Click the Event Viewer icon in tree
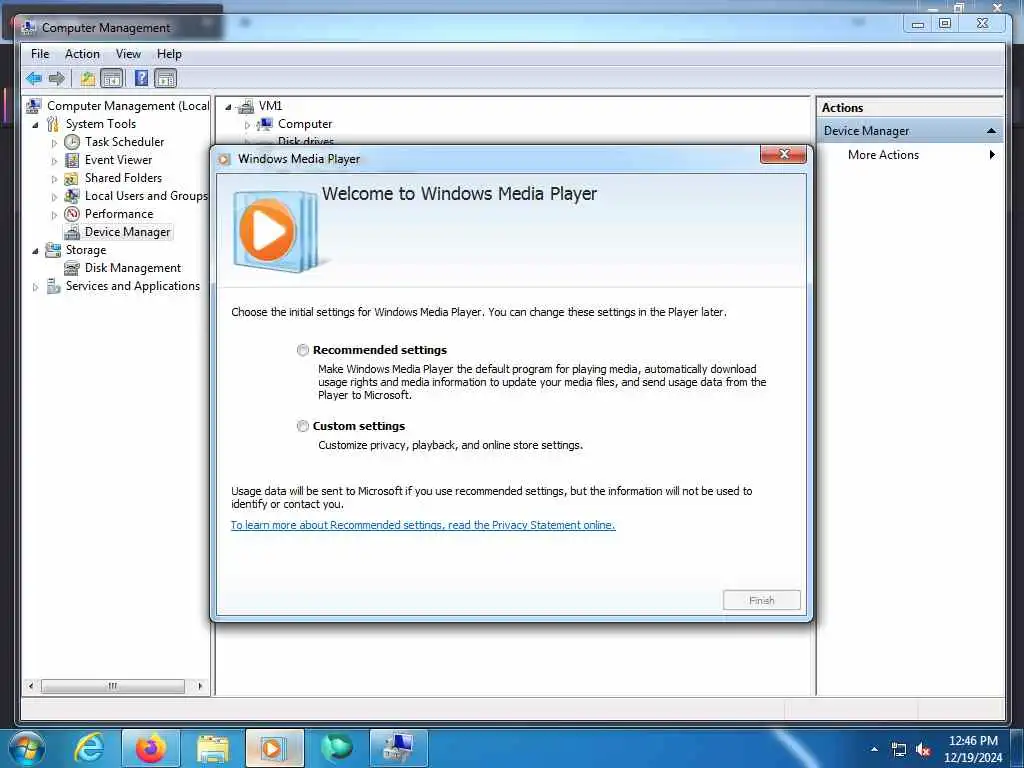Image resolution: width=1024 pixels, height=768 pixels. tap(72, 160)
